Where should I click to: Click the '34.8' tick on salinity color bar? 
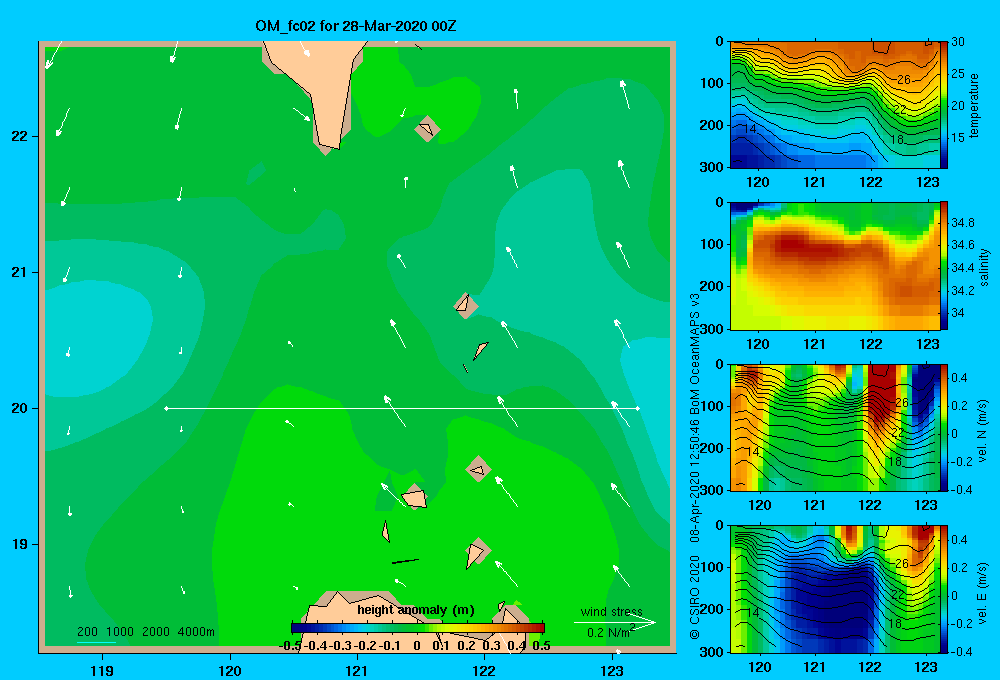pyautogui.click(x=962, y=223)
